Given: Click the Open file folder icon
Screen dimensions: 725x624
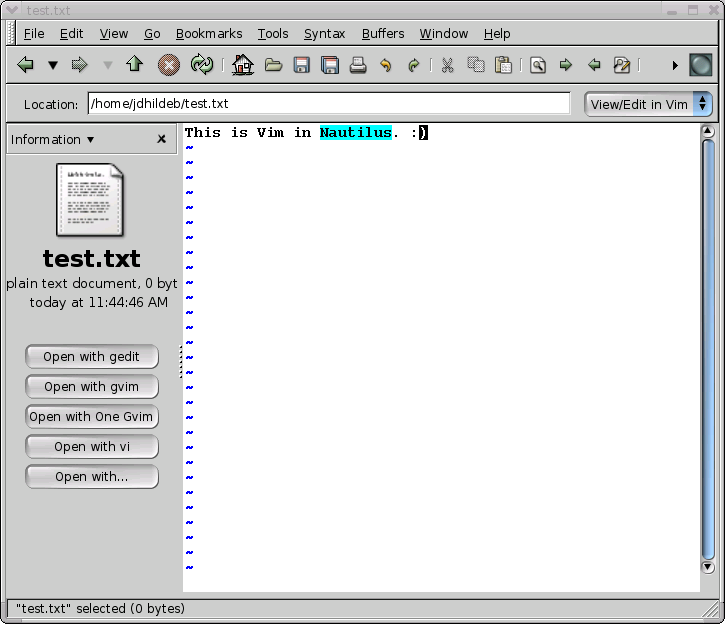Looking at the screenshot, I should coord(273,65).
